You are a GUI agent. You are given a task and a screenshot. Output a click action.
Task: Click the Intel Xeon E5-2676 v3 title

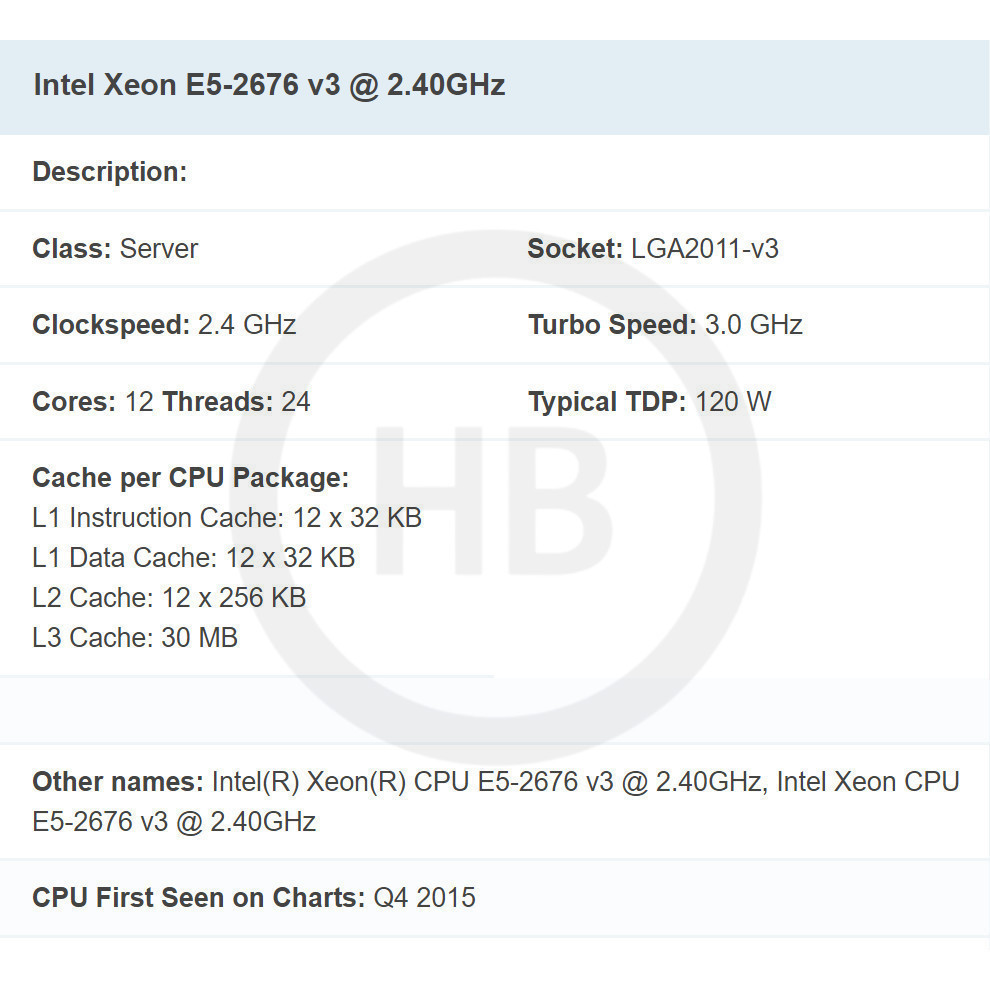pyautogui.click(x=269, y=86)
